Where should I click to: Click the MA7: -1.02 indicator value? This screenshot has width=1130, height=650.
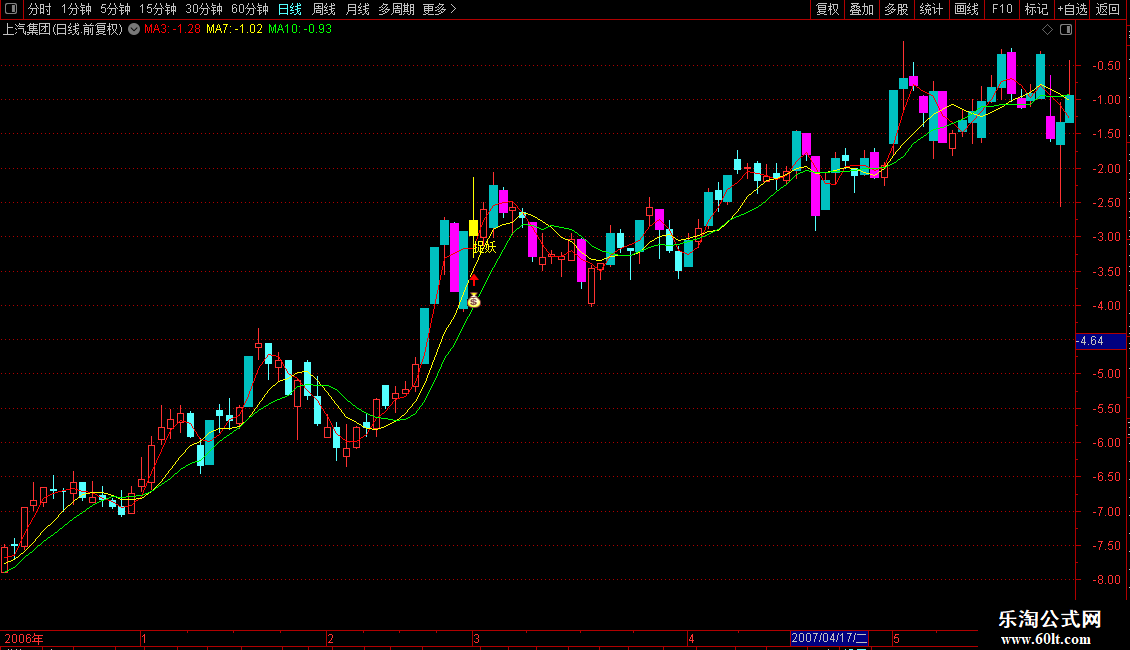pyautogui.click(x=234, y=30)
